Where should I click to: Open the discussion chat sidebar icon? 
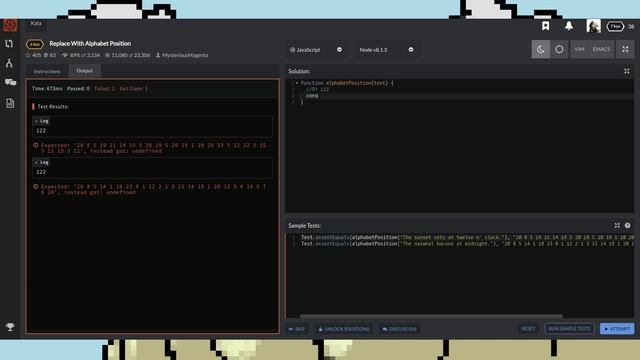10,82
